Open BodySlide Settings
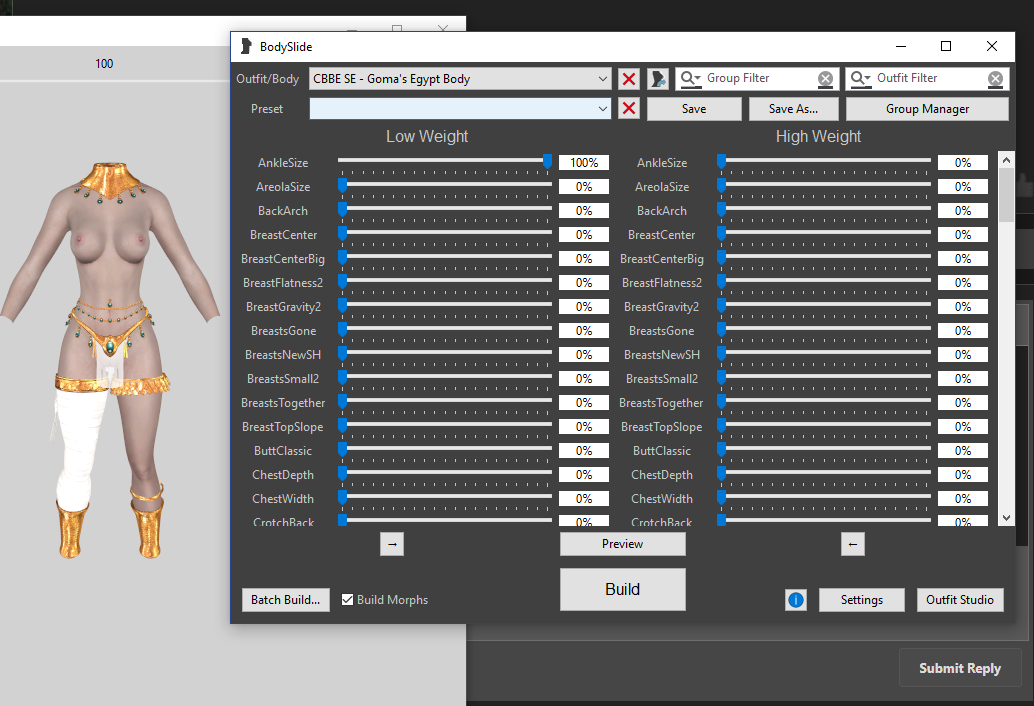Viewport: 1034px width, 706px height. [x=861, y=600]
